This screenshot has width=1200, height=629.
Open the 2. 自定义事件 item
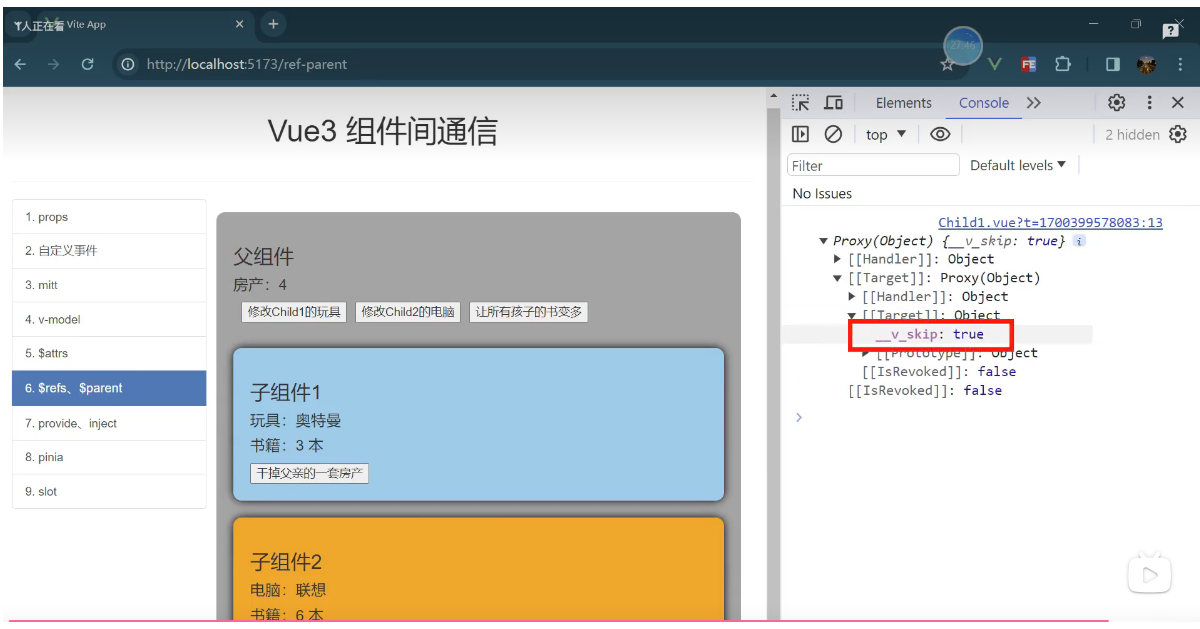point(109,251)
